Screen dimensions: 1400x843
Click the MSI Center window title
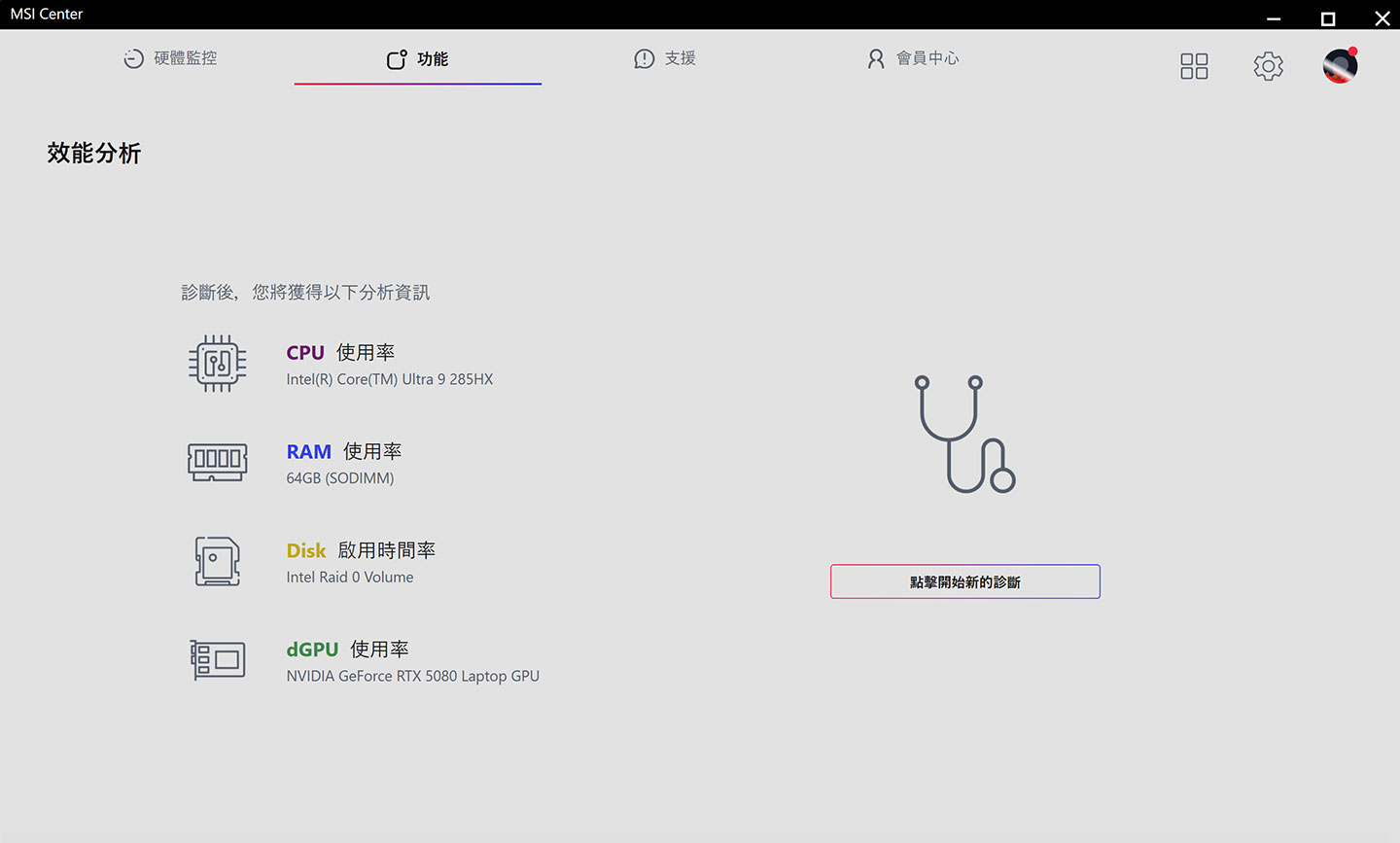tap(47, 14)
